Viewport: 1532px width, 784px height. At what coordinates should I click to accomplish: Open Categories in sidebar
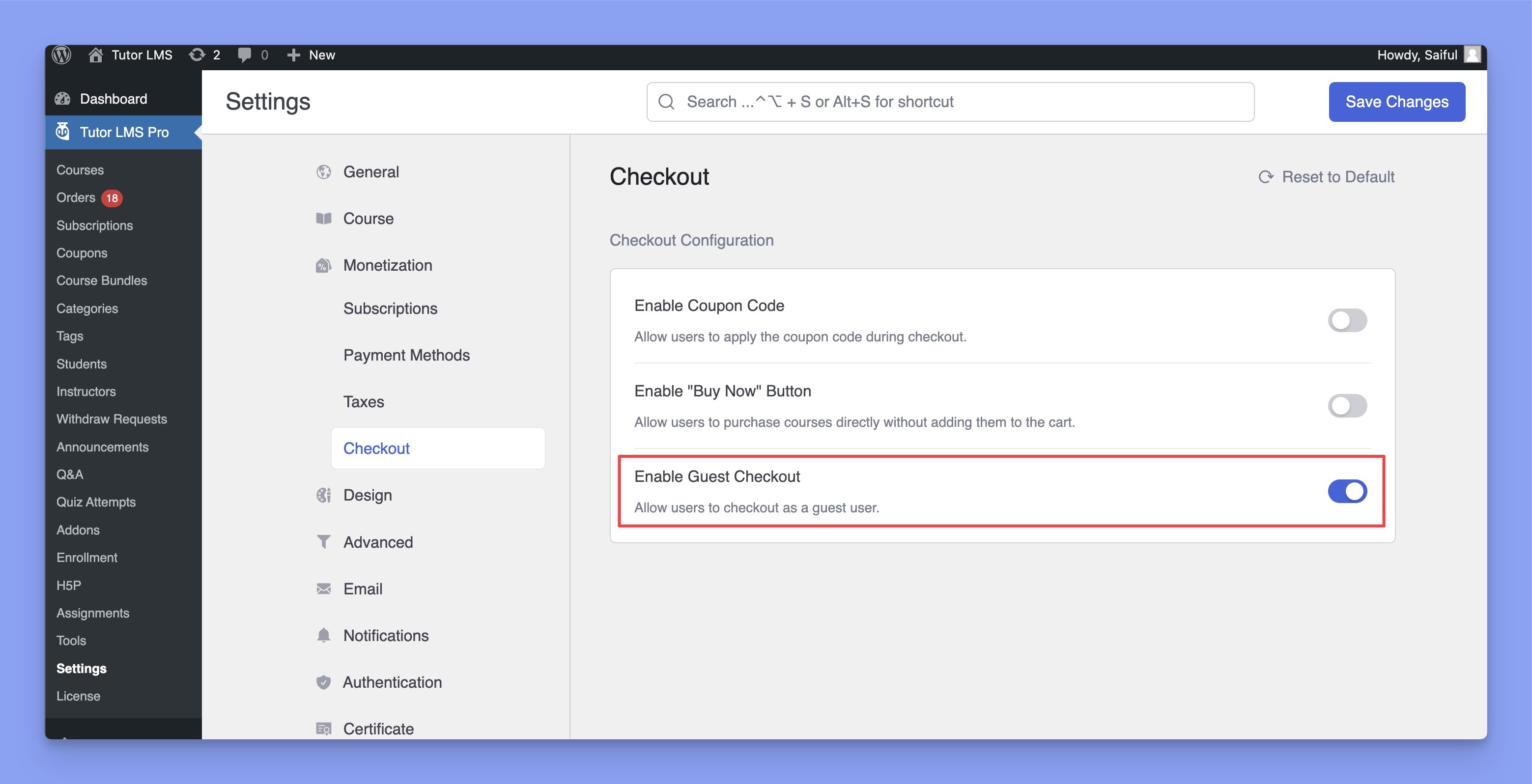pos(87,308)
